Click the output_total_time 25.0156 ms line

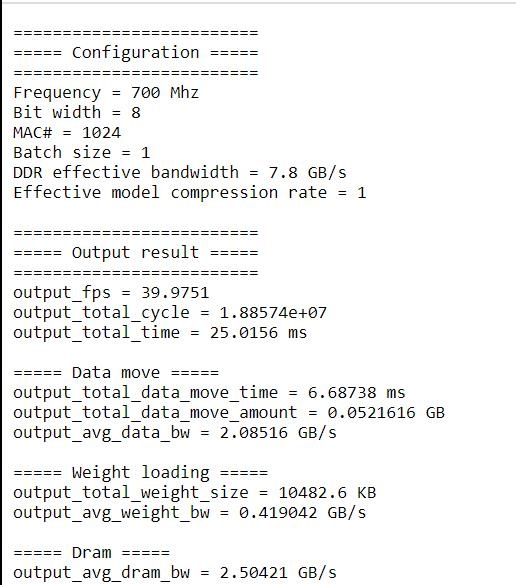click(160, 333)
